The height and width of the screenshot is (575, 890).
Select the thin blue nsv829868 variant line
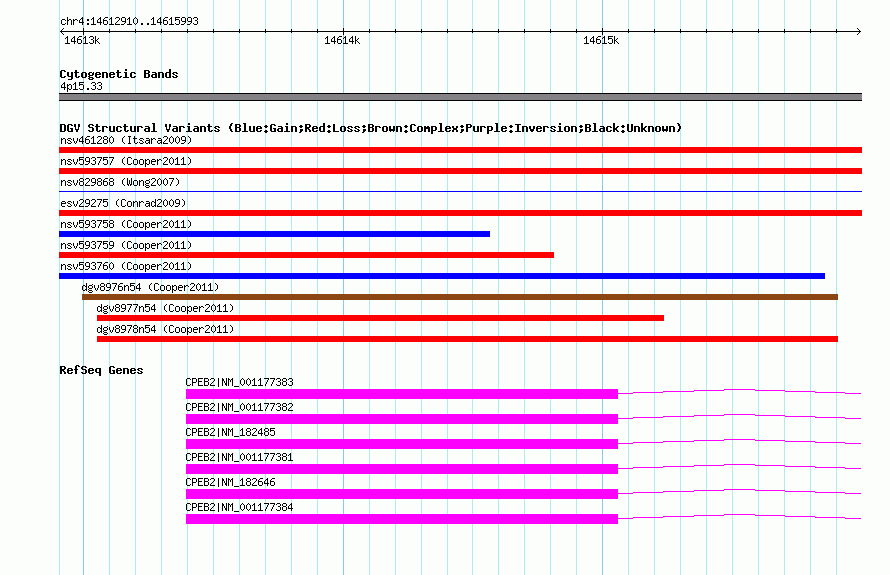pos(460,192)
